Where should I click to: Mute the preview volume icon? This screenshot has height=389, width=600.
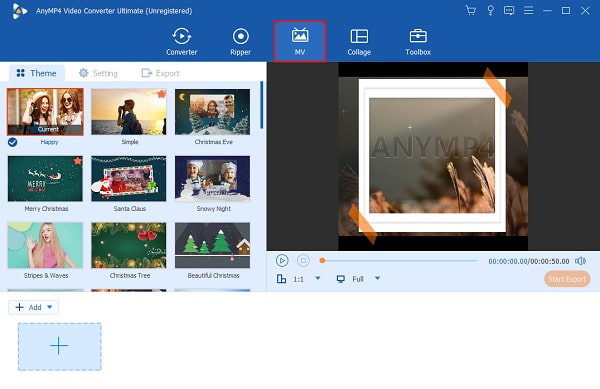(x=580, y=261)
